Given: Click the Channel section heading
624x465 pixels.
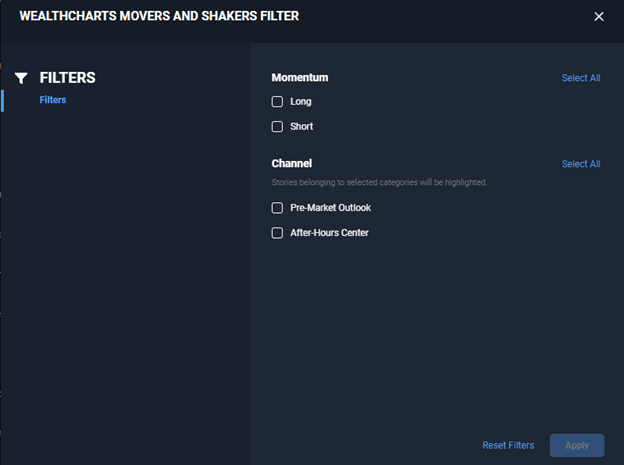Looking at the screenshot, I should 292,164.
